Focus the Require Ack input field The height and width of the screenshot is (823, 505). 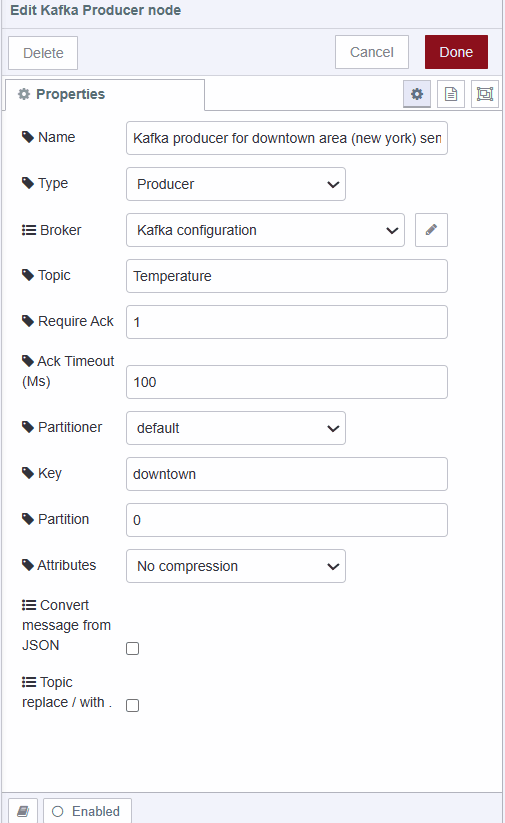287,322
